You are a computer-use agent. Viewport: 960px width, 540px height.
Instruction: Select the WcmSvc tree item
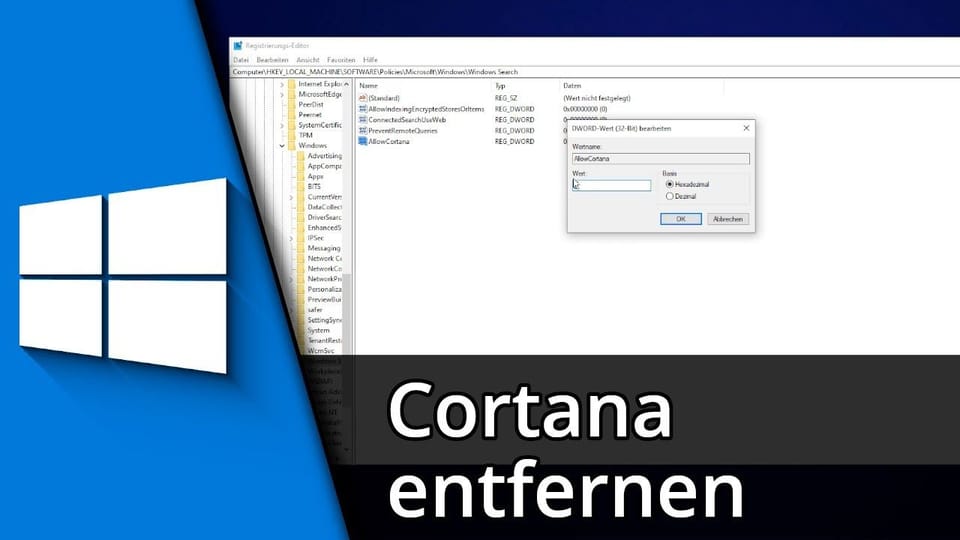point(321,351)
